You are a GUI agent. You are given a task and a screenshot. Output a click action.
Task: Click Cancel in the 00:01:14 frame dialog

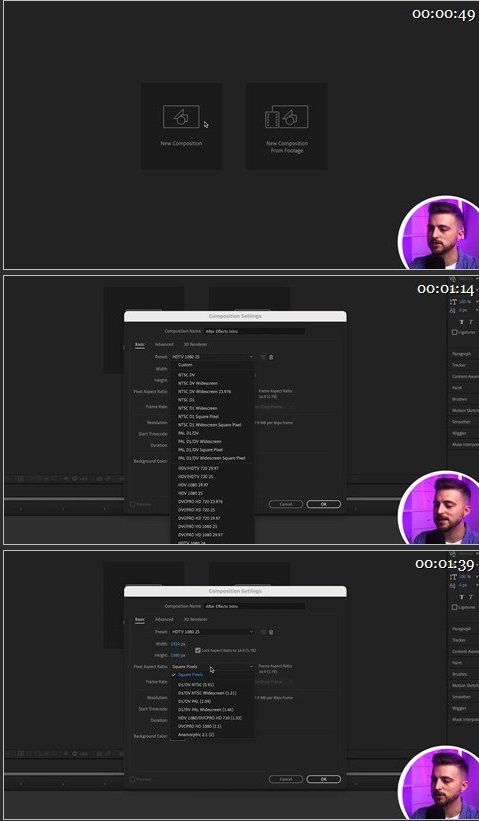click(x=286, y=504)
